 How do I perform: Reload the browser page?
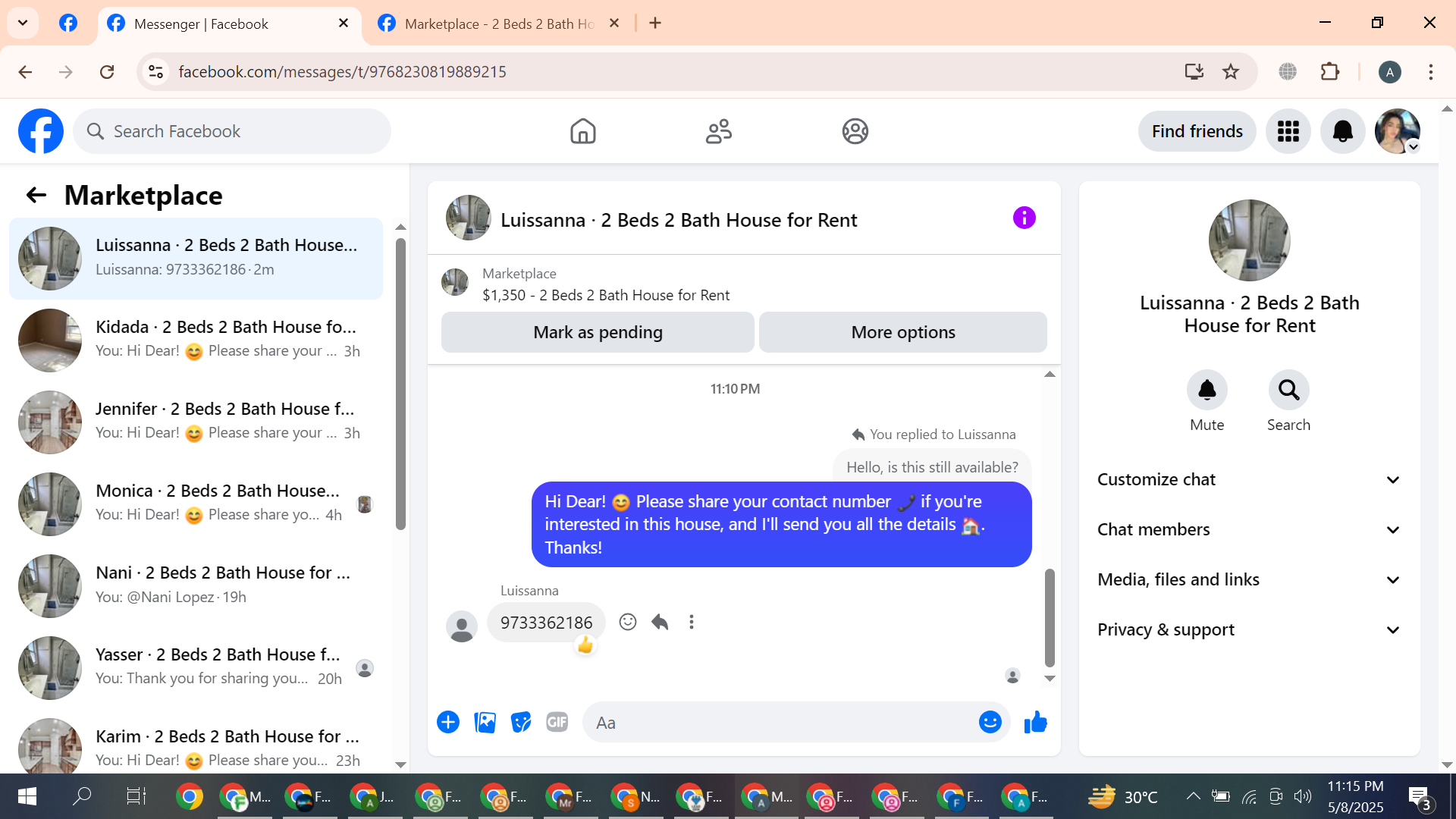coord(107,72)
